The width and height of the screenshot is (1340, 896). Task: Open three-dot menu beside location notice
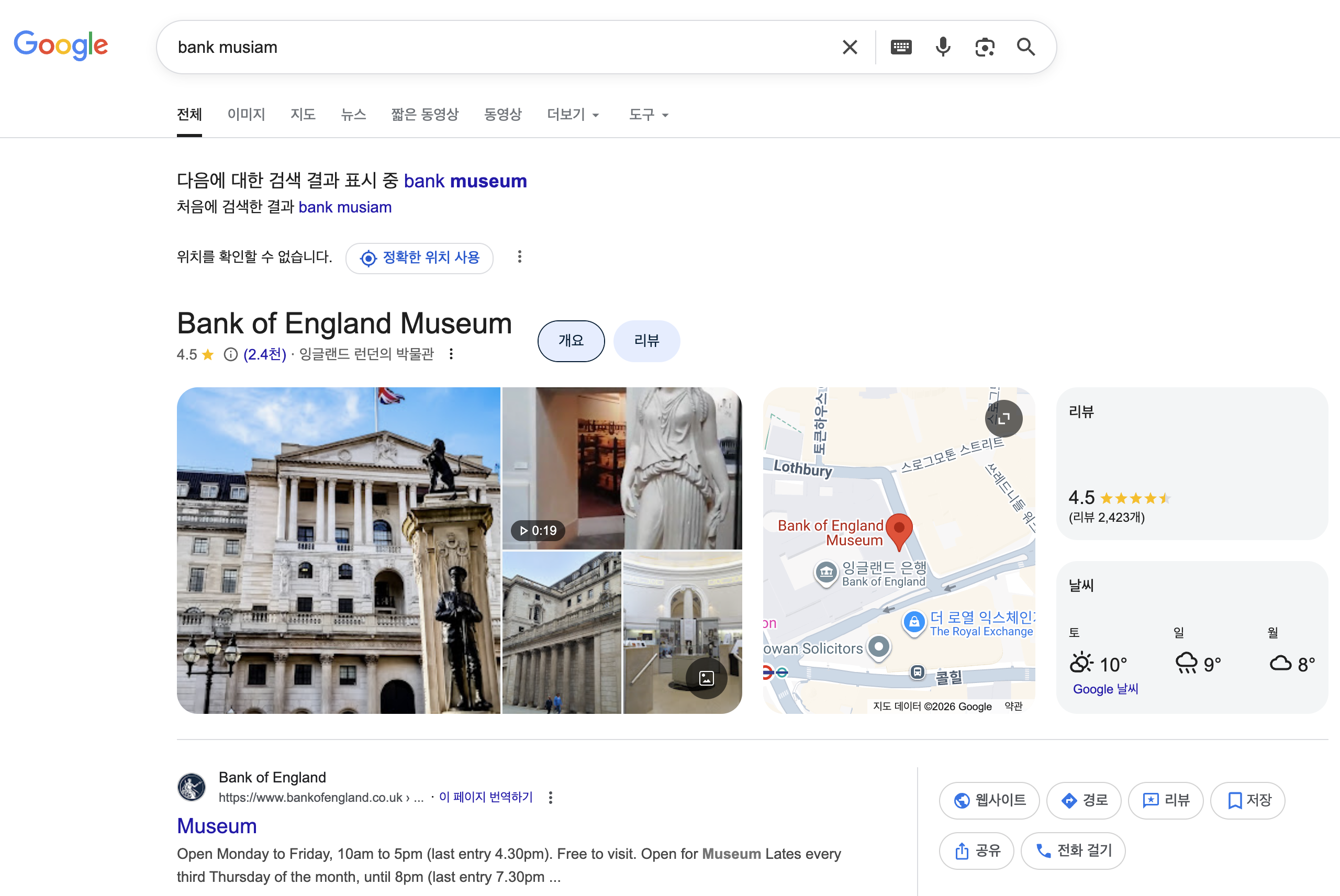pos(519,257)
